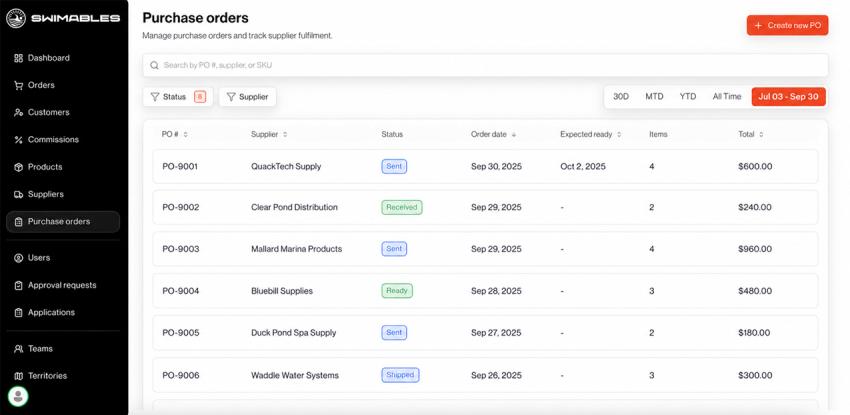Click Clear Pond Distribution supplier name
850x415 pixels.
[294, 207]
